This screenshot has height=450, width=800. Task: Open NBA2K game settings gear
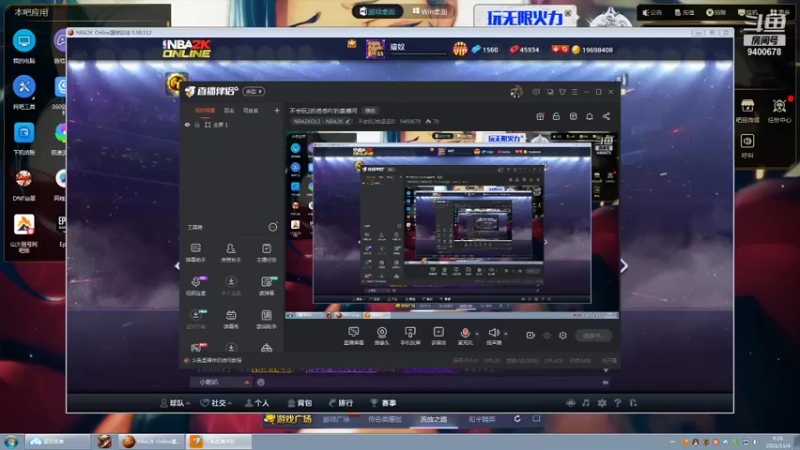(x=602, y=403)
